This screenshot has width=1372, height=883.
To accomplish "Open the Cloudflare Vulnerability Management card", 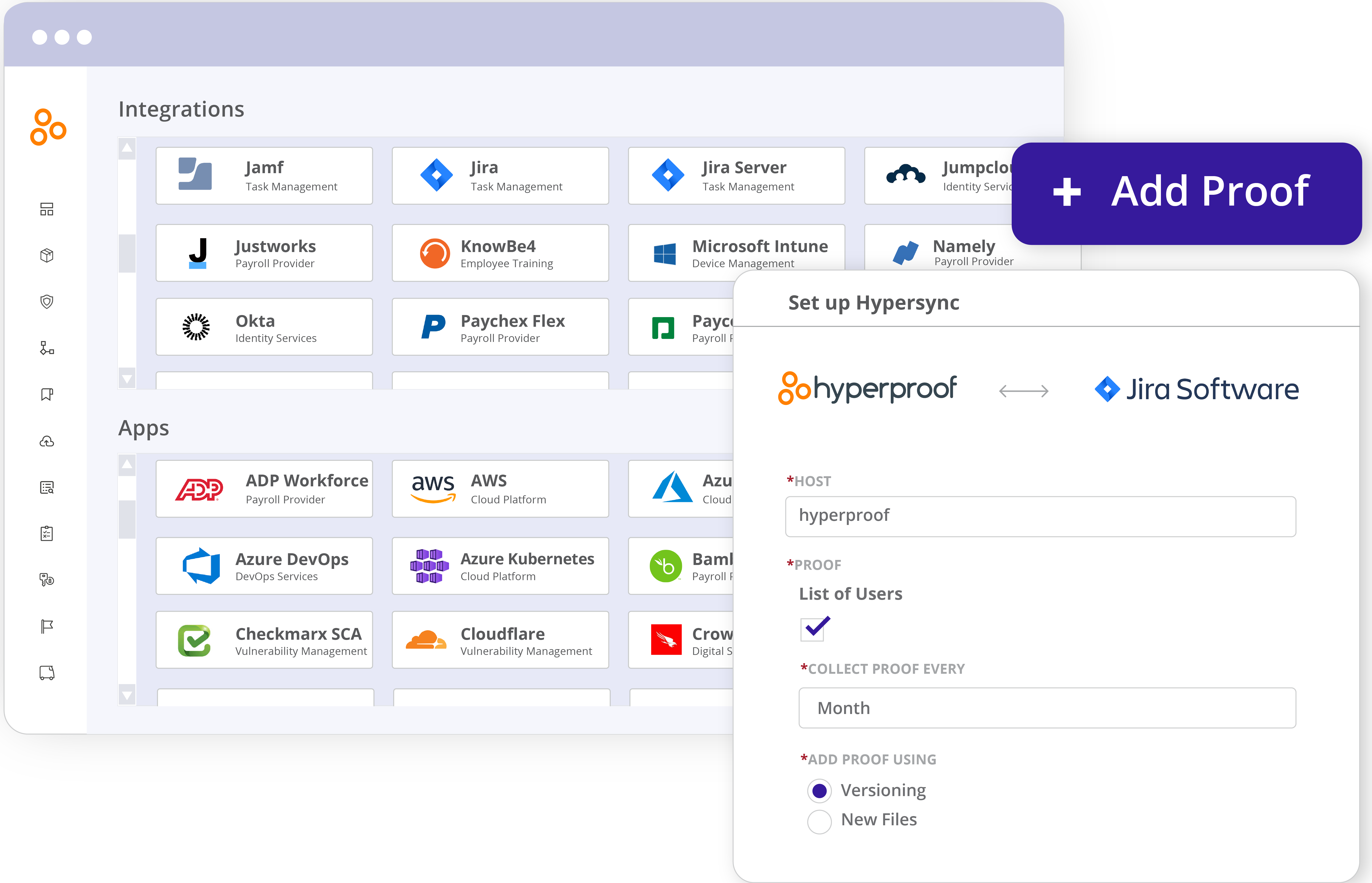I will [x=501, y=640].
